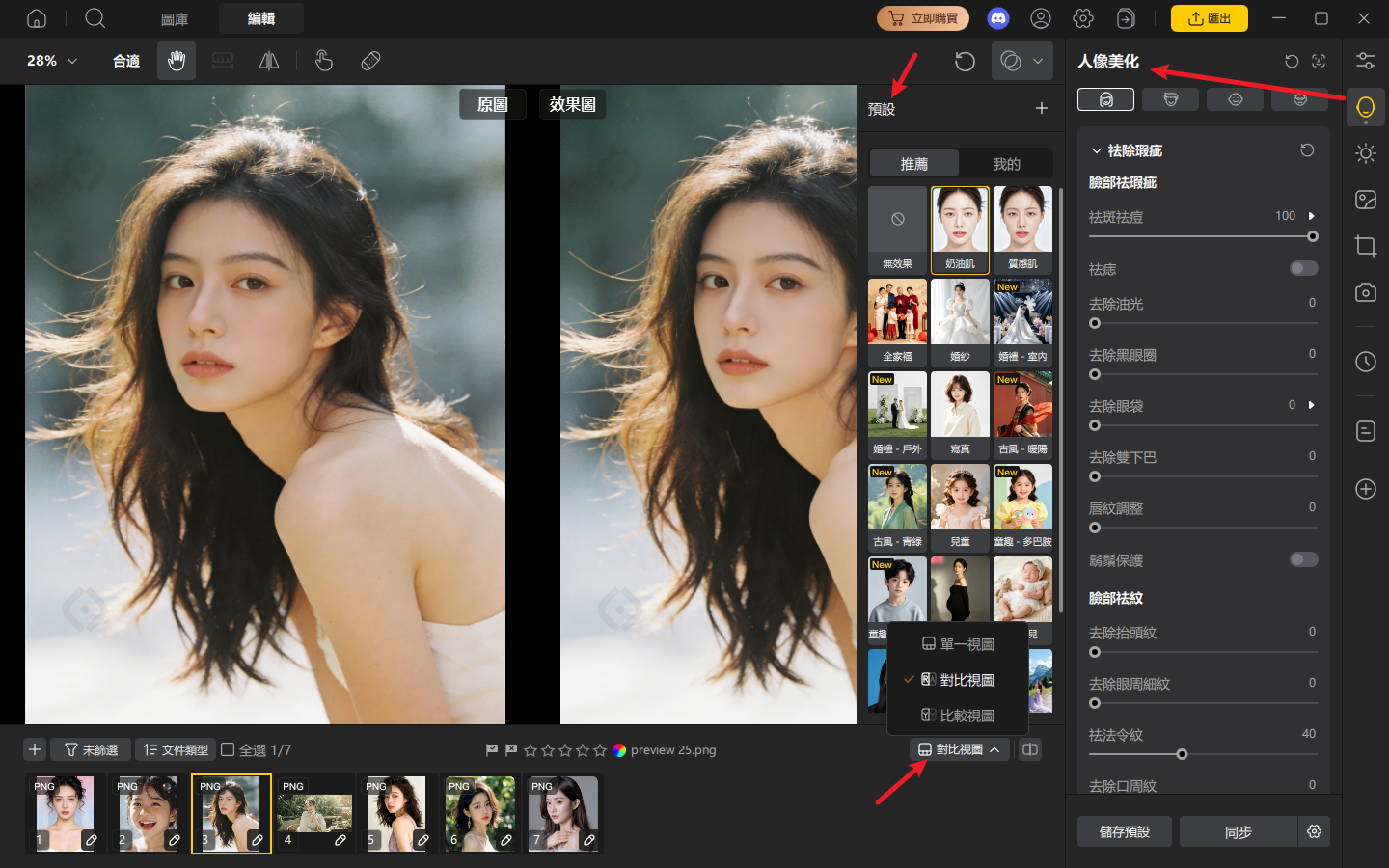Reset the 人像美化 panel

pos(1292,61)
